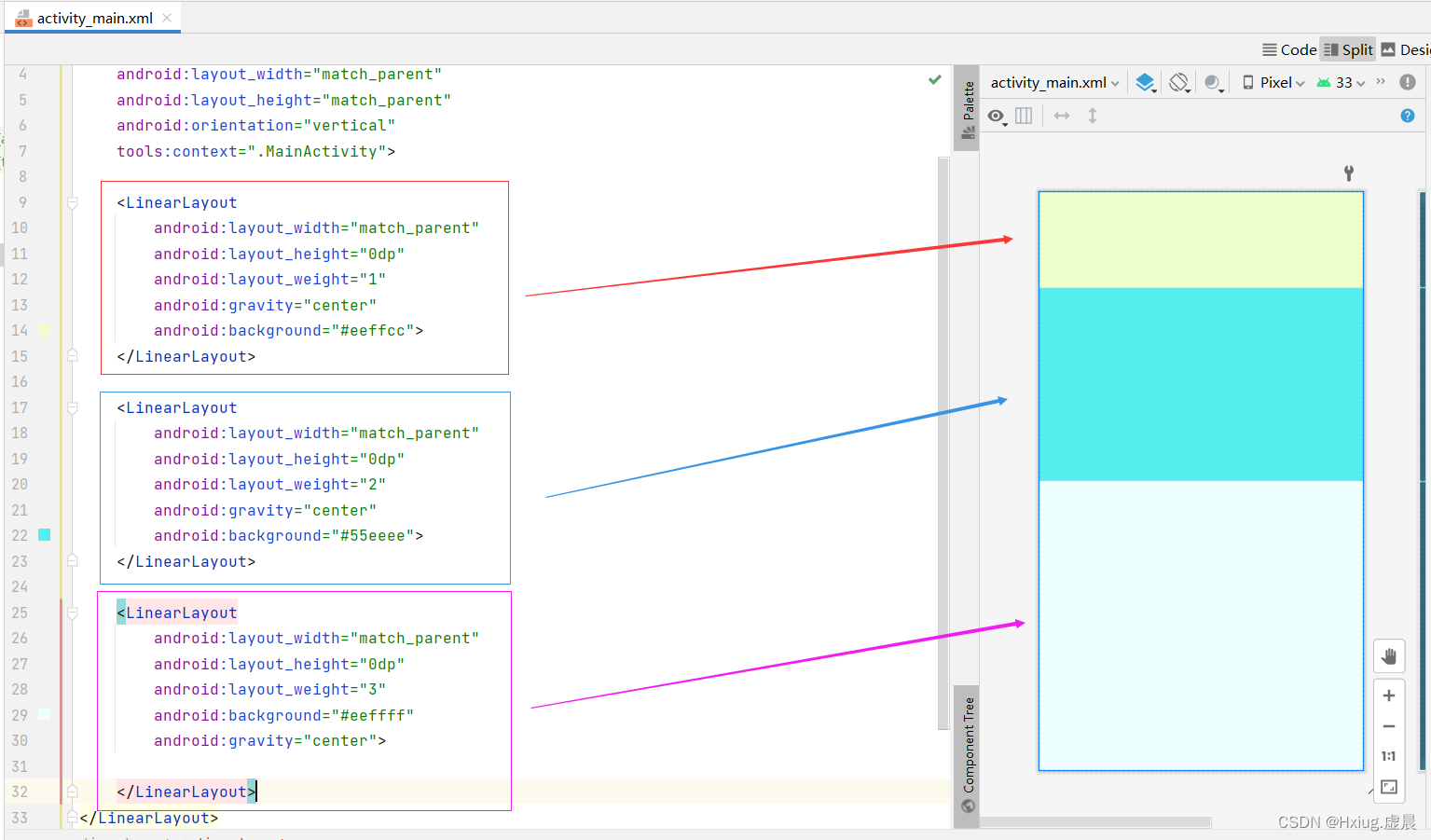Viewport: 1431px width, 840px height.
Task: Zoom in the design preview
Action: pos(1389,695)
